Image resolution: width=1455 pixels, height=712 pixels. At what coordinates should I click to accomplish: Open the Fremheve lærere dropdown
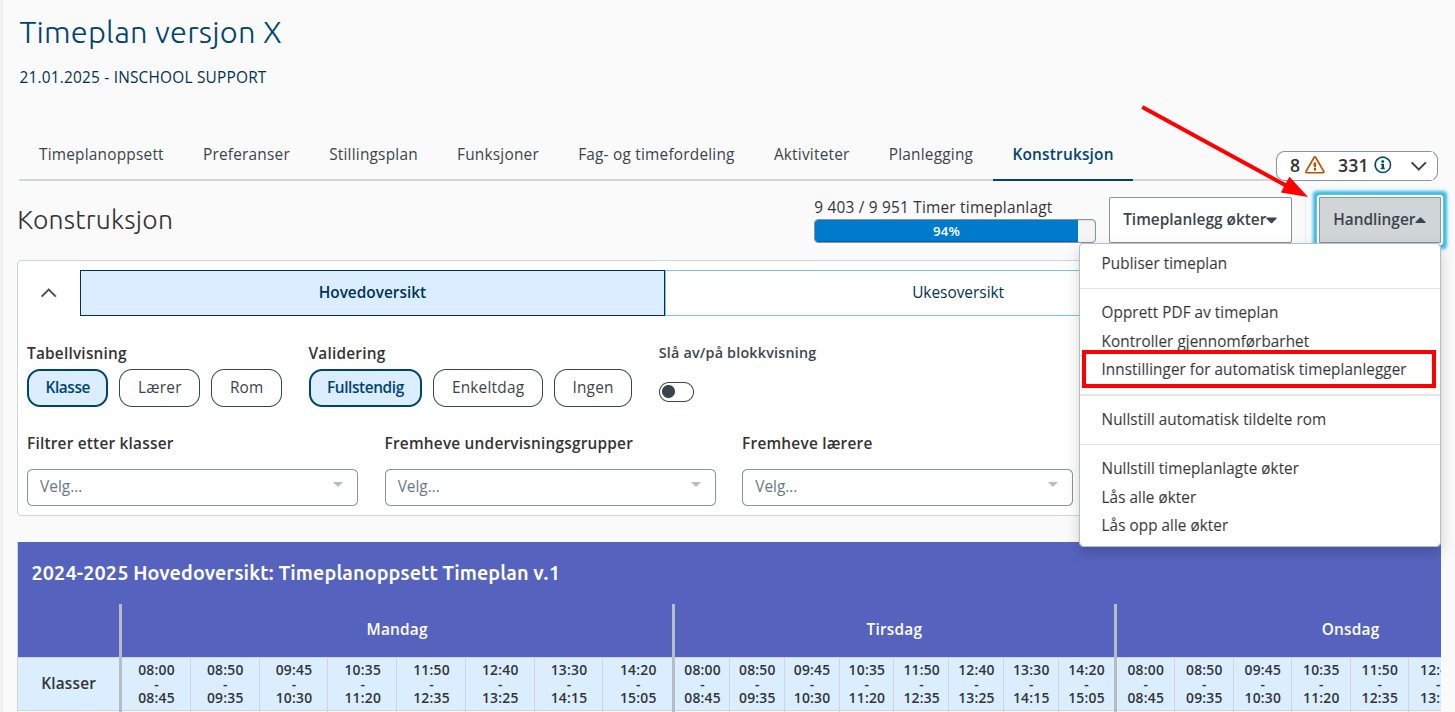pyautogui.click(x=907, y=487)
